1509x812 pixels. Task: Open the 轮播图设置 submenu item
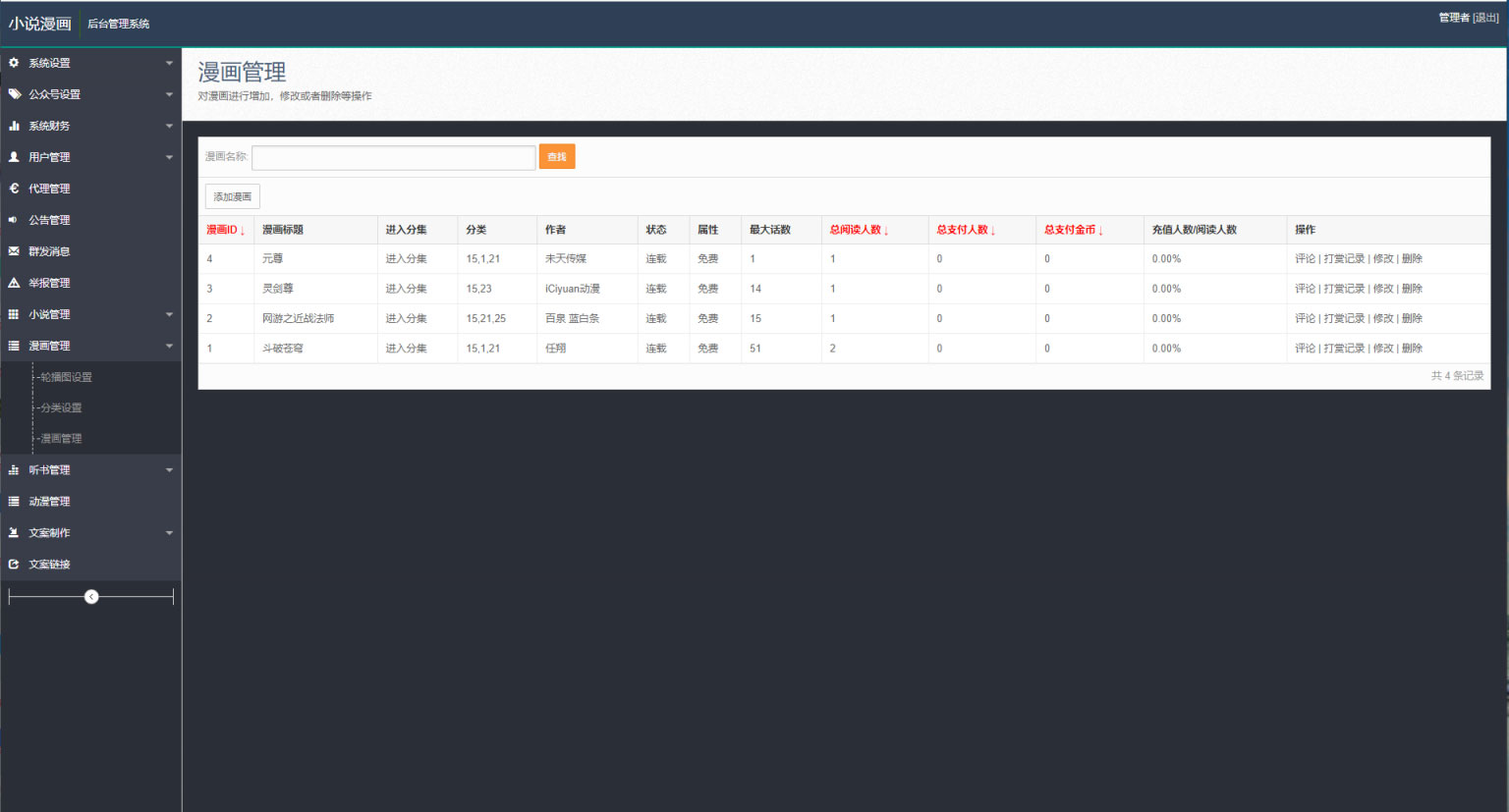[x=66, y=377]
